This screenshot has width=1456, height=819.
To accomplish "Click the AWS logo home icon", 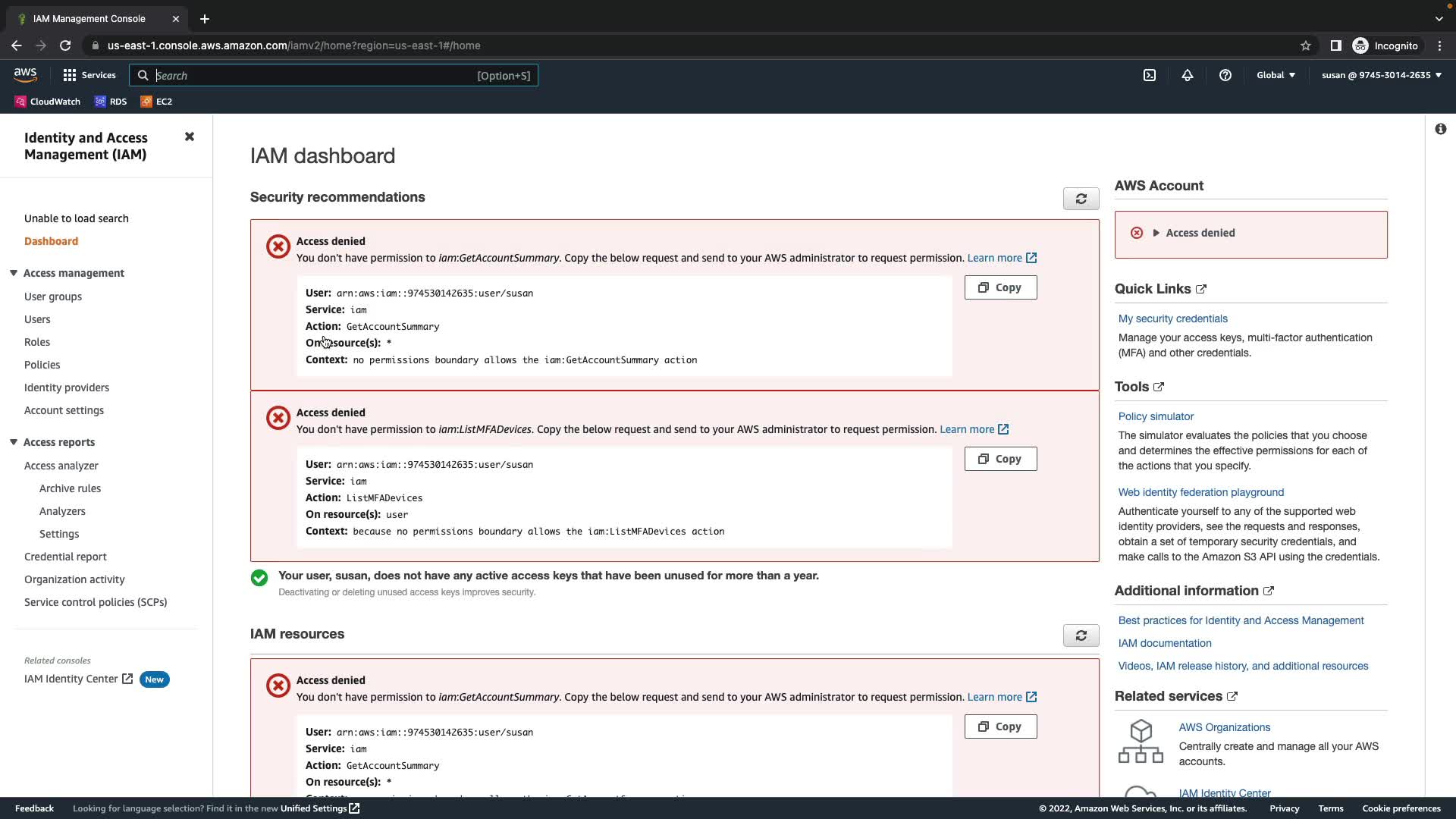I will click(25, 74).
